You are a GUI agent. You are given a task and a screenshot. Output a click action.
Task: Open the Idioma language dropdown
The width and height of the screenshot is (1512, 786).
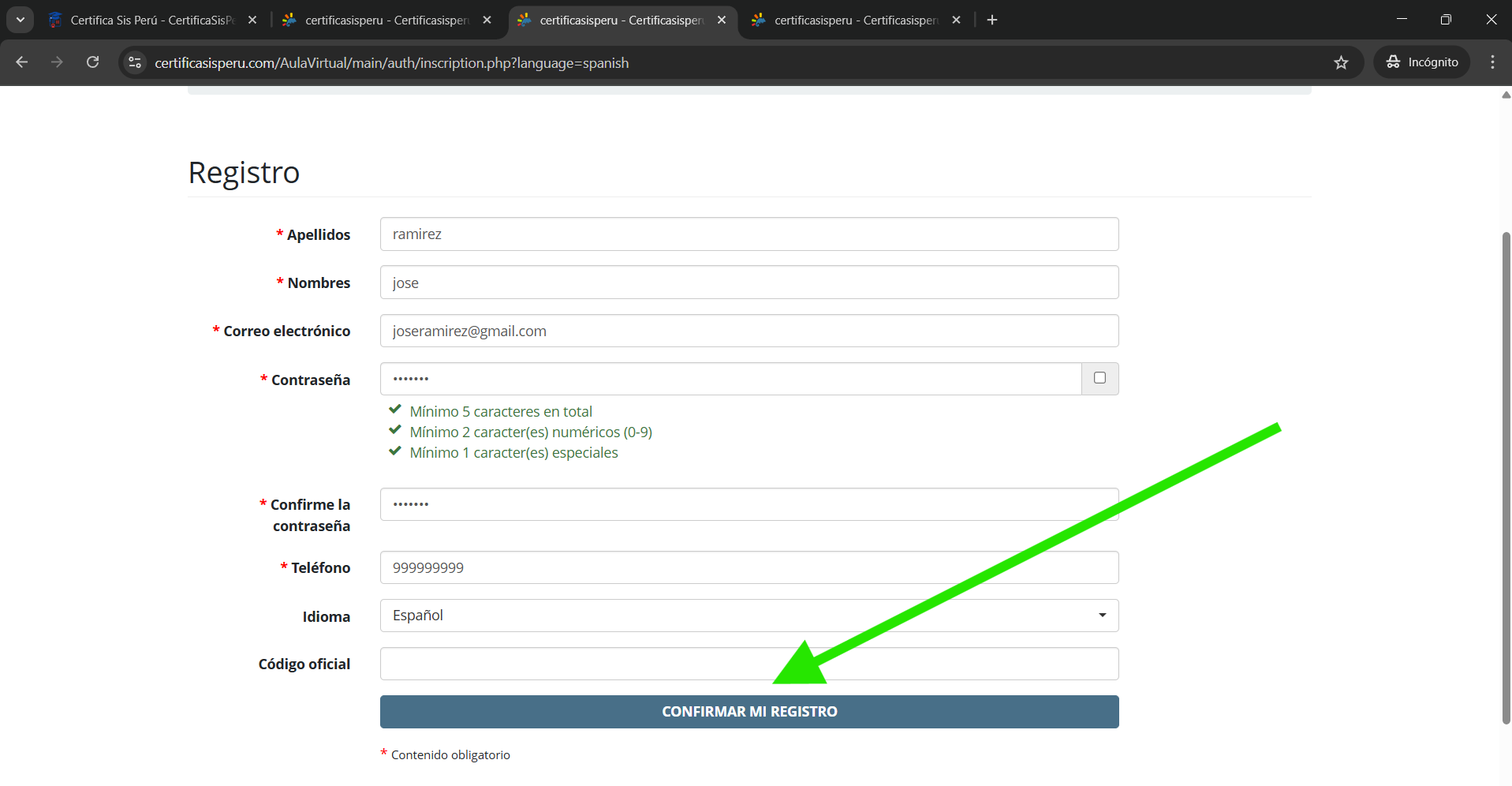tap(749, 616)
